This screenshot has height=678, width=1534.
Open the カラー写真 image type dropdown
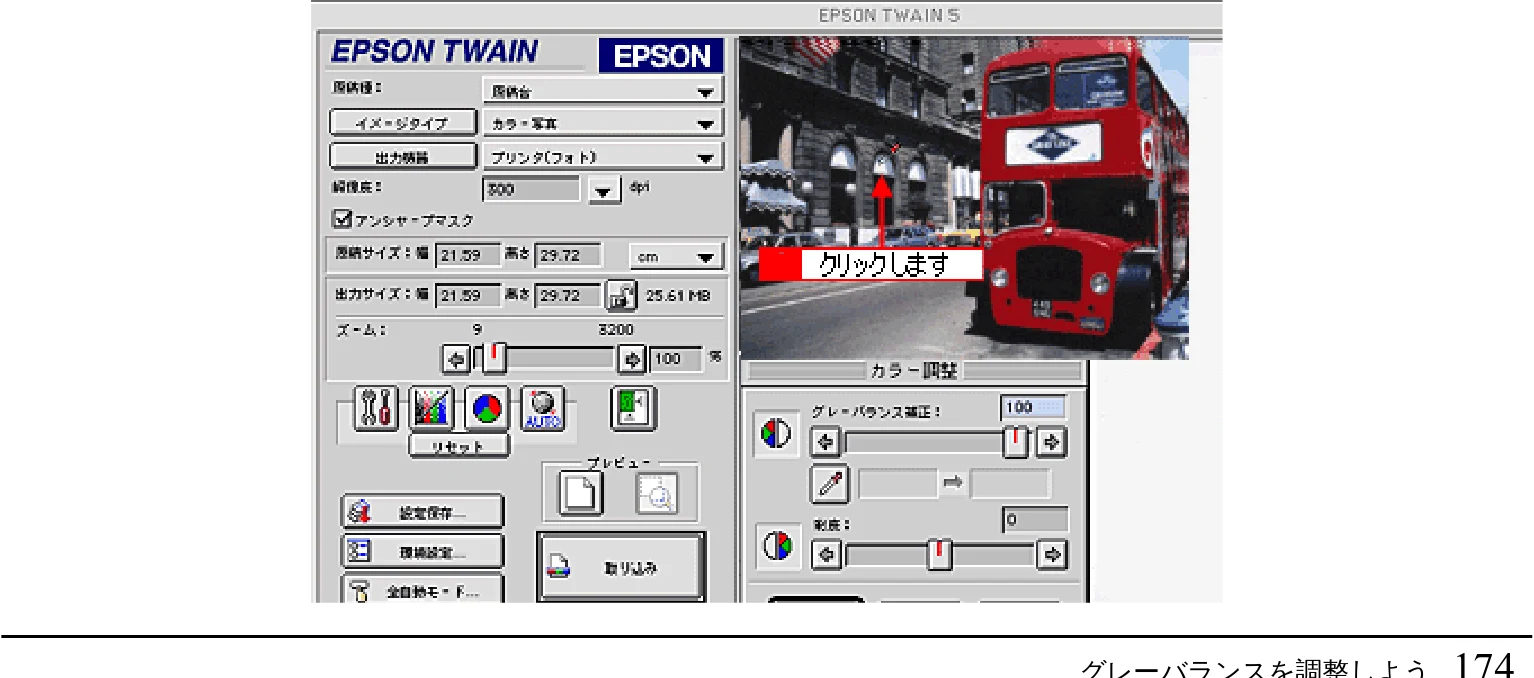pos(602,124)
